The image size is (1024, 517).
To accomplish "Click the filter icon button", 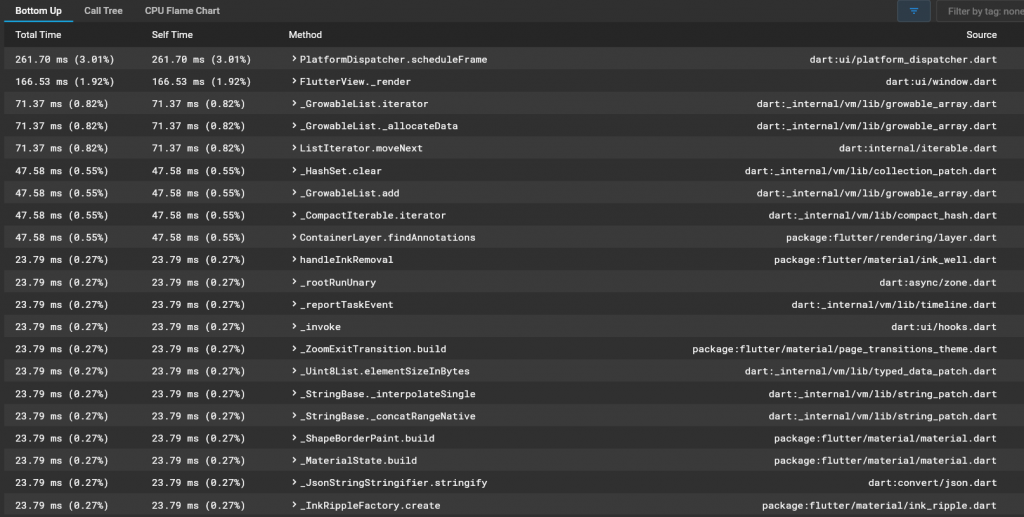I will (913, 11).
